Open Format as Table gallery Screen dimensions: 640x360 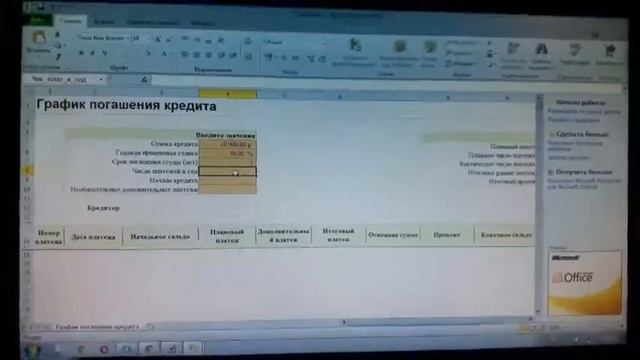coord(399,53)
